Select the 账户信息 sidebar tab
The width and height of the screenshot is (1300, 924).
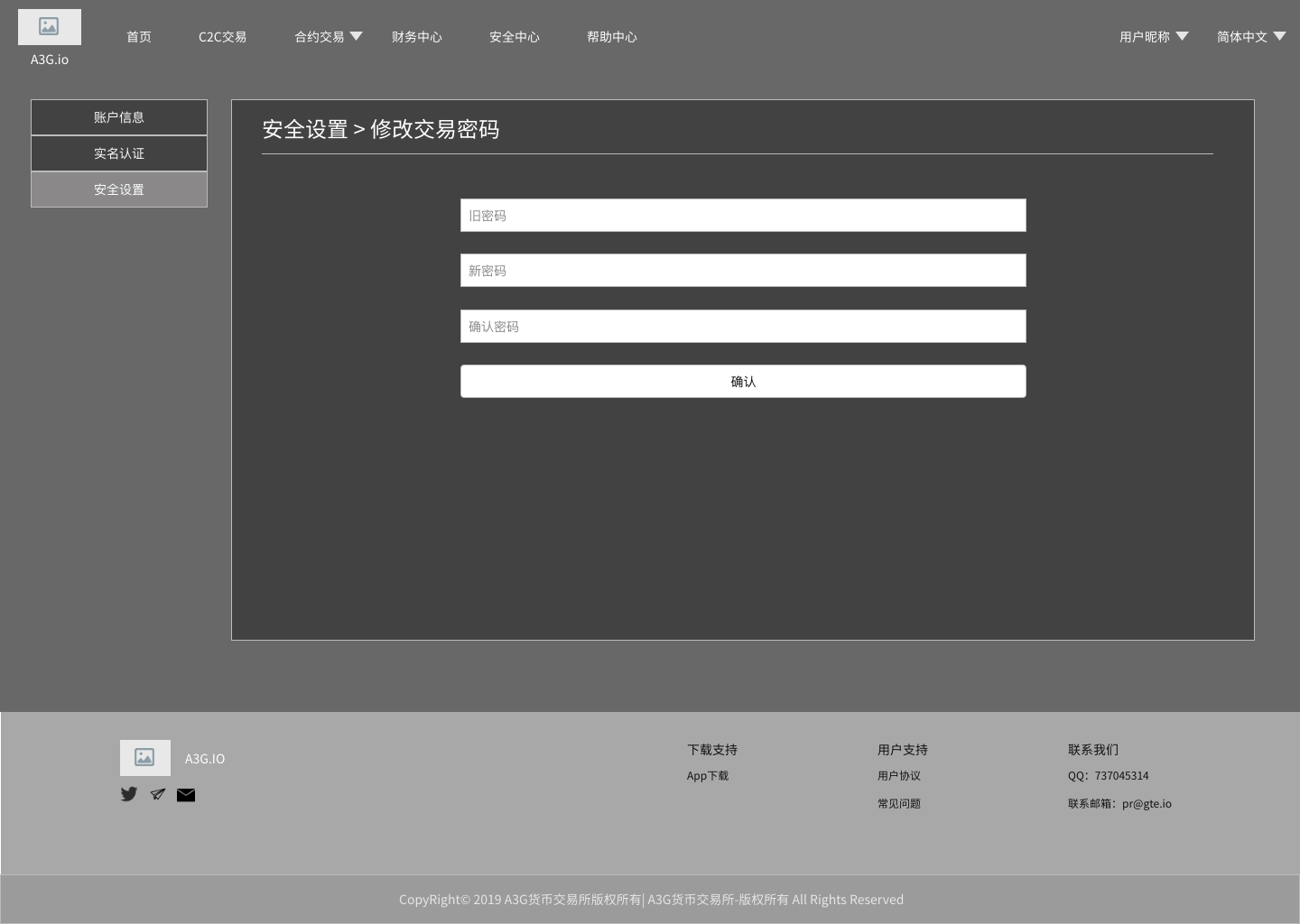click(x=119, y=117)
